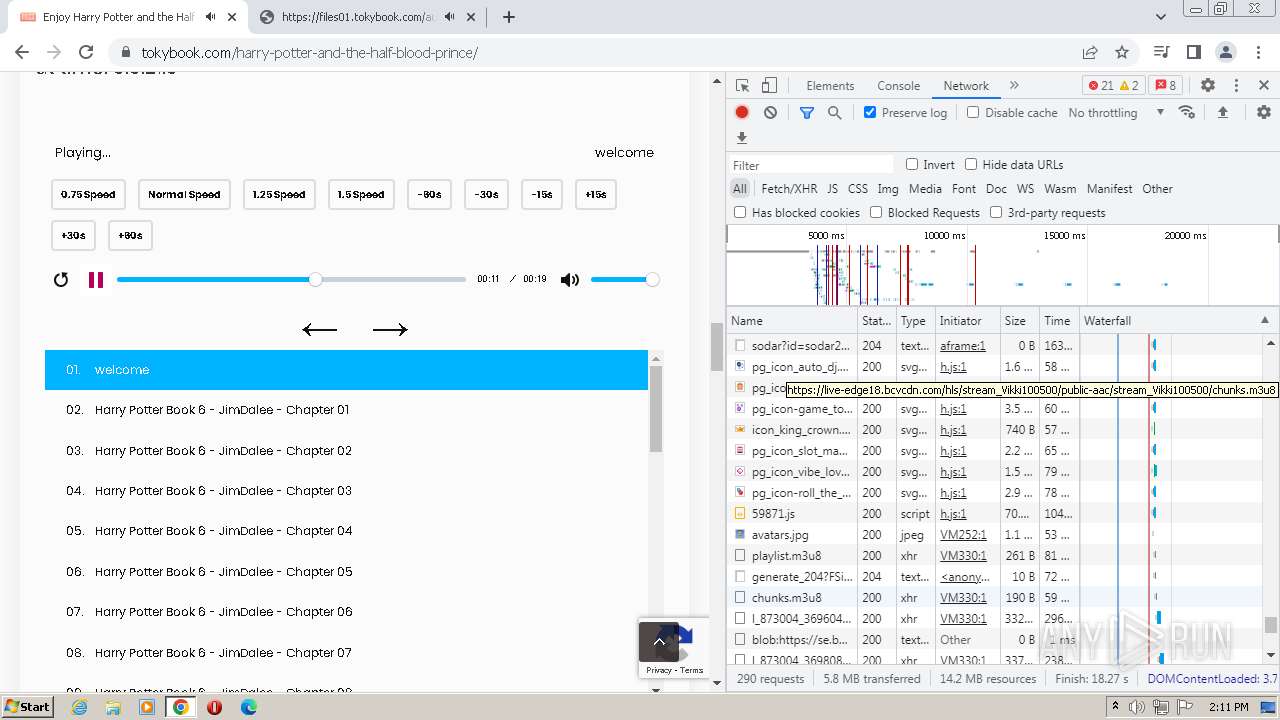Image resolution: width=1280 pixels, height=720 pixels.
Task: Pause the audiobook playback
Action: (96, 280)
